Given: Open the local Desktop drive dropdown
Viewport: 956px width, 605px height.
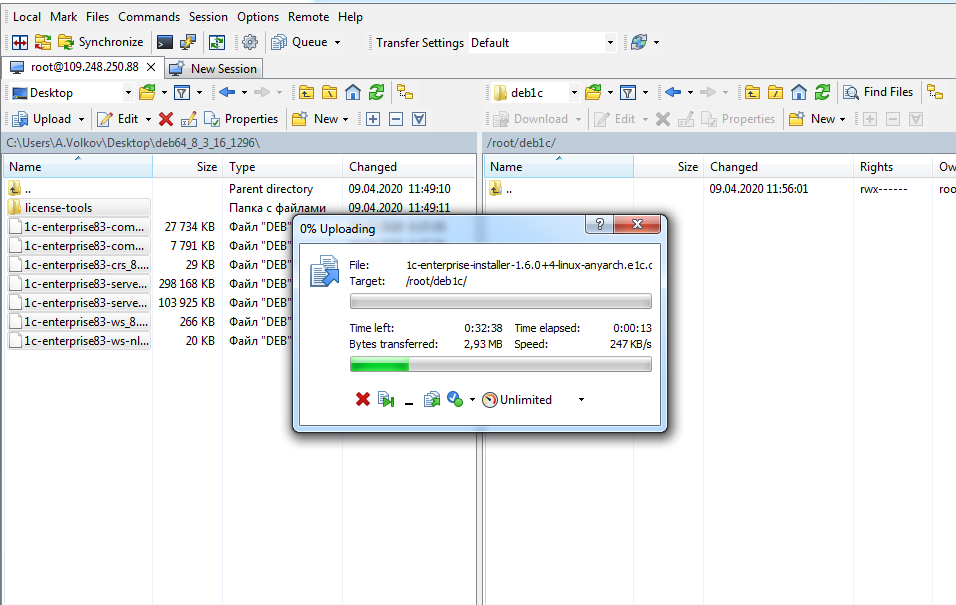Looking at the screenshot, I should 127,92.
